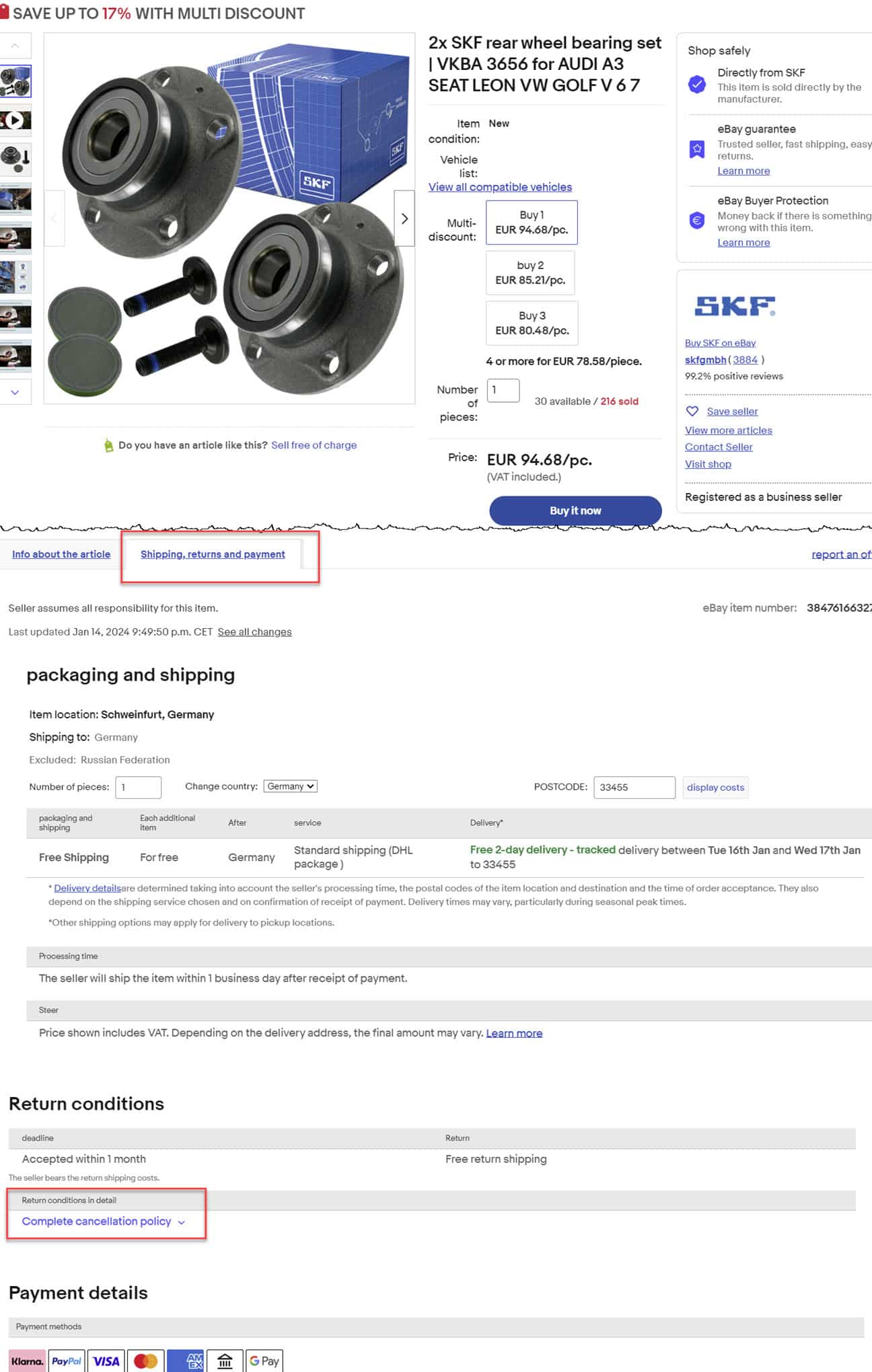Click the thumbnail list up chevron
872x1372 pixels.
[x=15, y=46]
